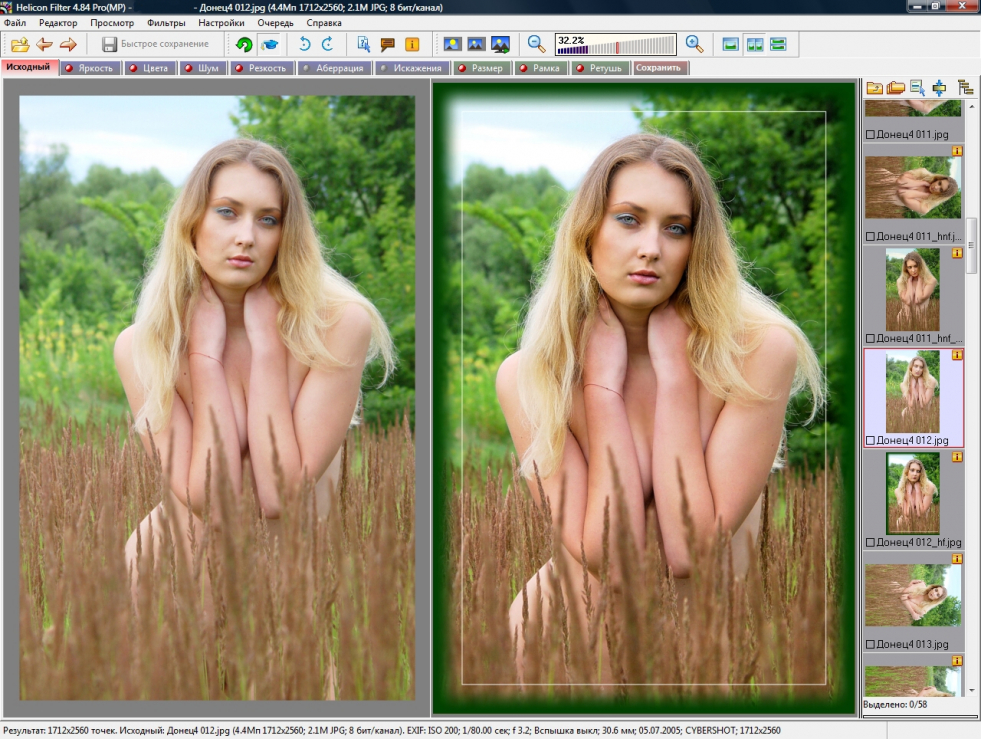Switch to the Ретушь tab
Viewport: 981px width, 739px height.
point(600,68)
